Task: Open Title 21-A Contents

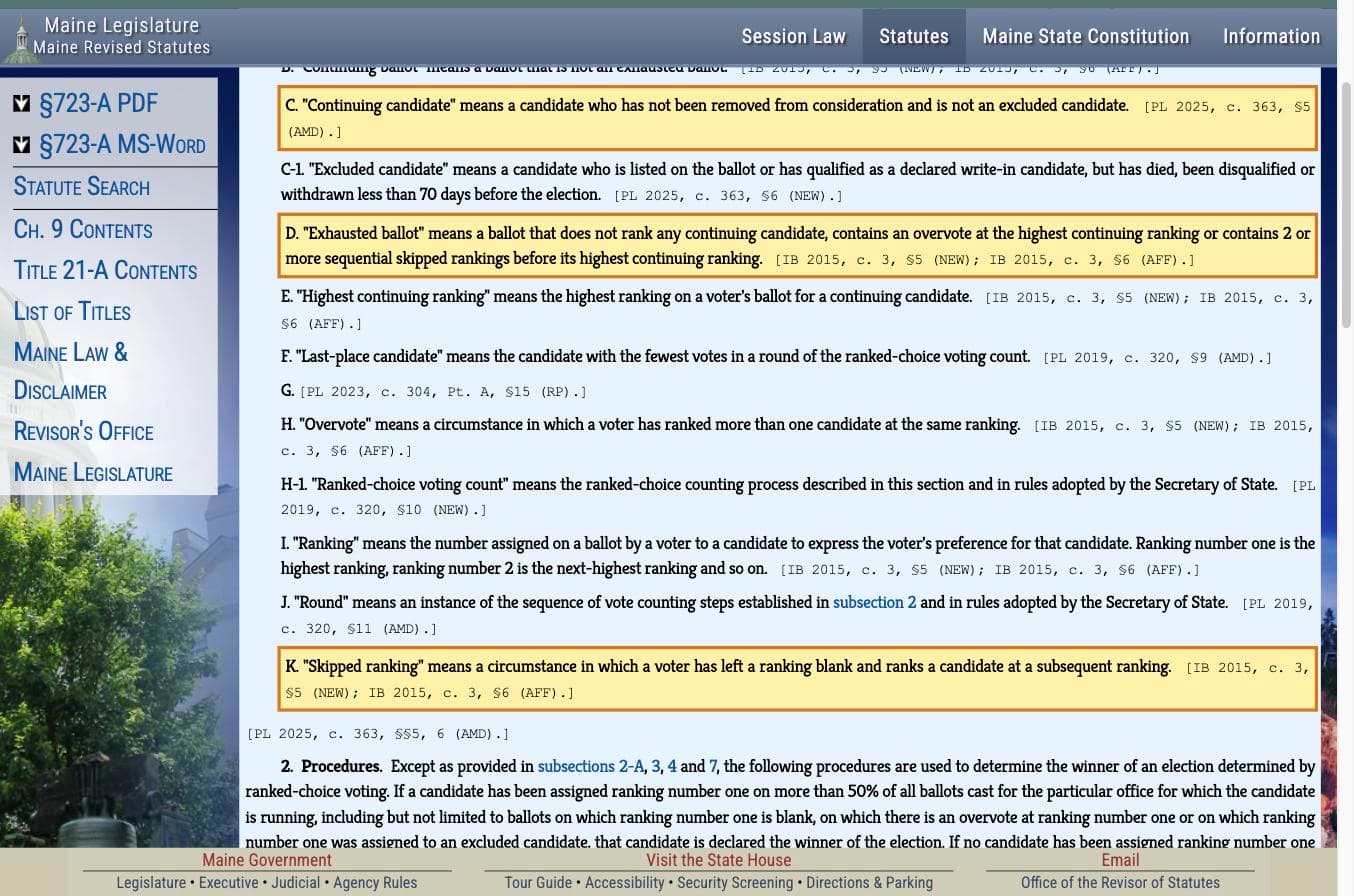Action: [x=105, y=271]
